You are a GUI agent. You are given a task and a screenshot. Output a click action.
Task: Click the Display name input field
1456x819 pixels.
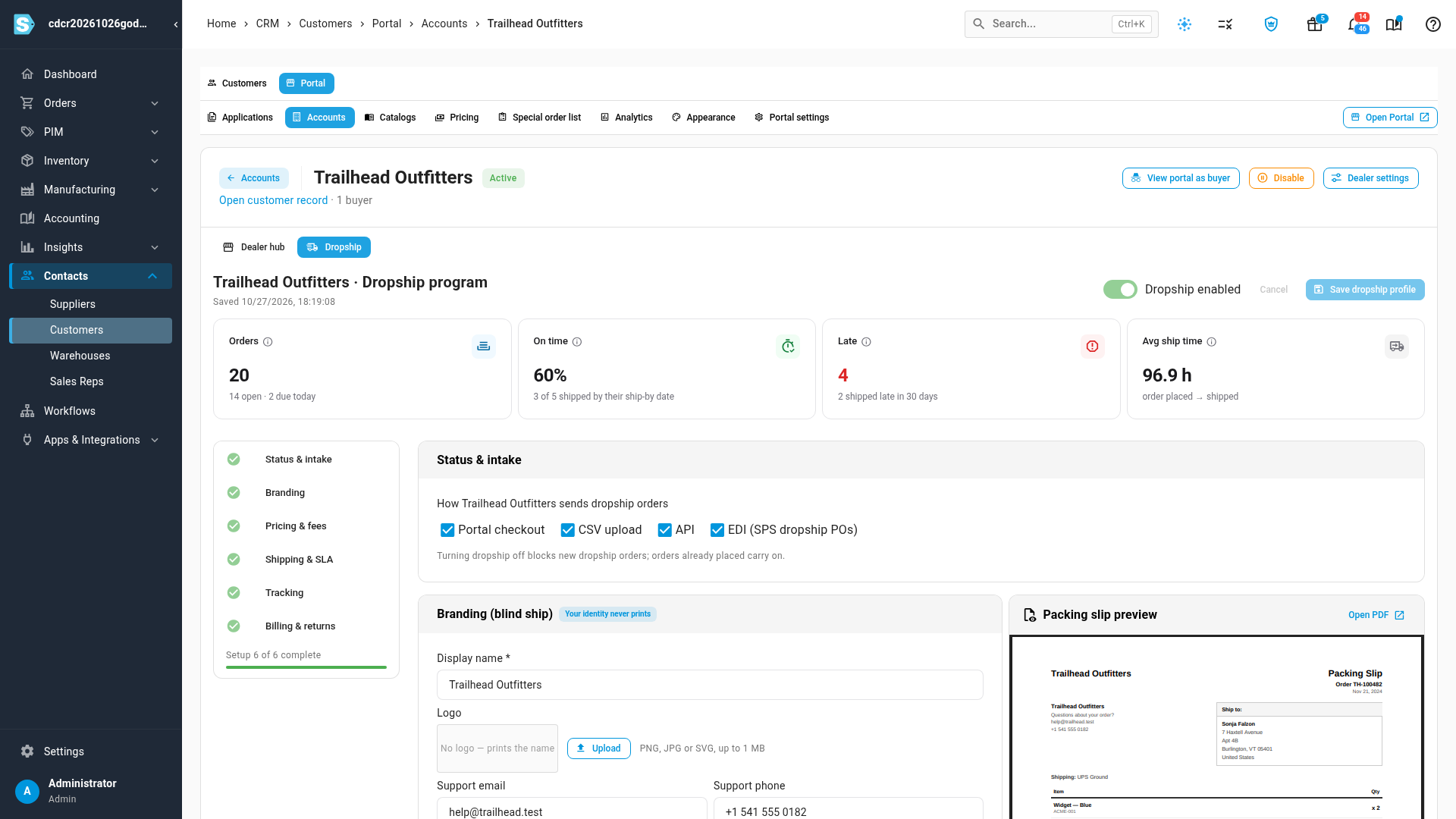pos(710,685)
